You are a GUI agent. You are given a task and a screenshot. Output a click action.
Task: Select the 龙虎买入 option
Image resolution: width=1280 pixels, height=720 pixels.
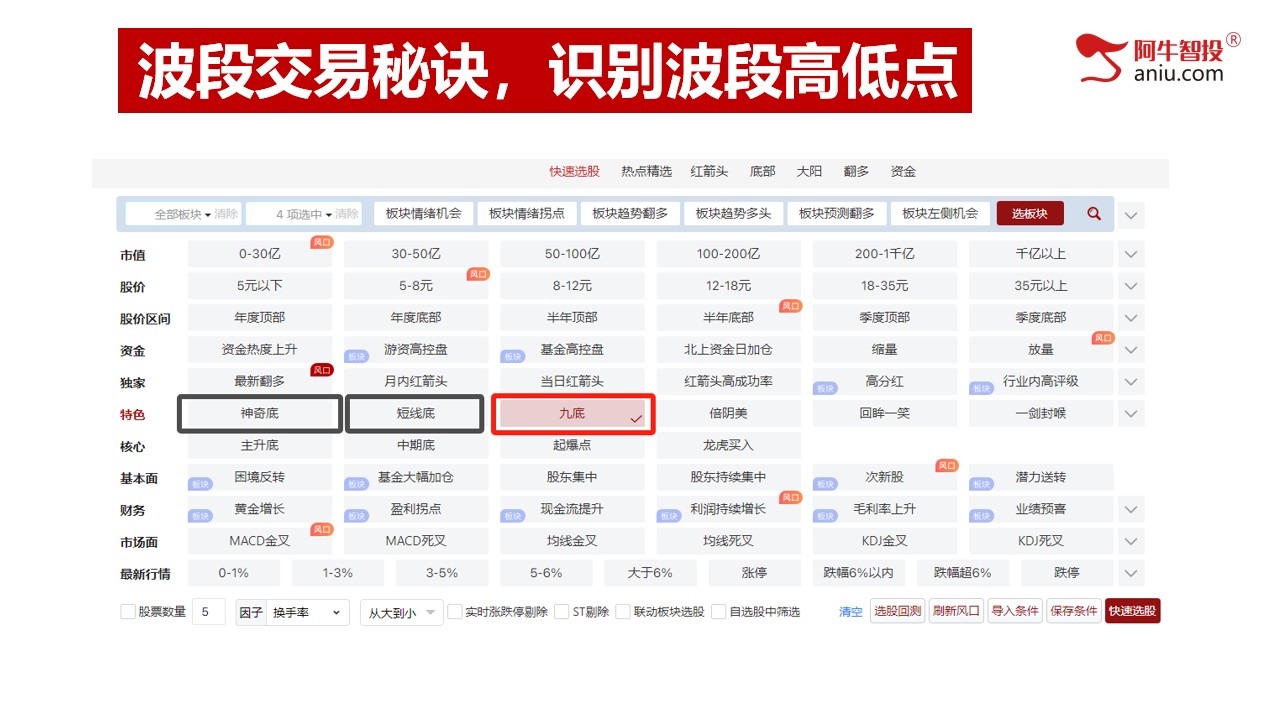coord(729,446)
